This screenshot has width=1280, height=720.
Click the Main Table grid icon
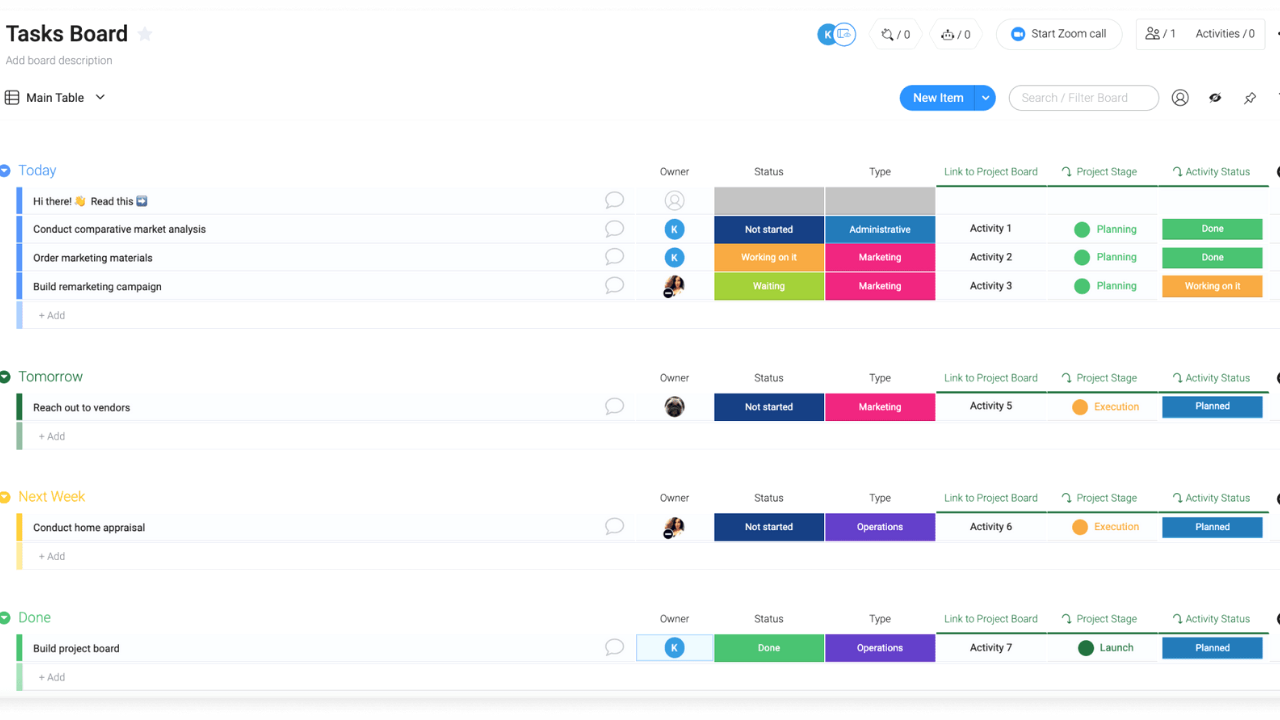(12, 98)
